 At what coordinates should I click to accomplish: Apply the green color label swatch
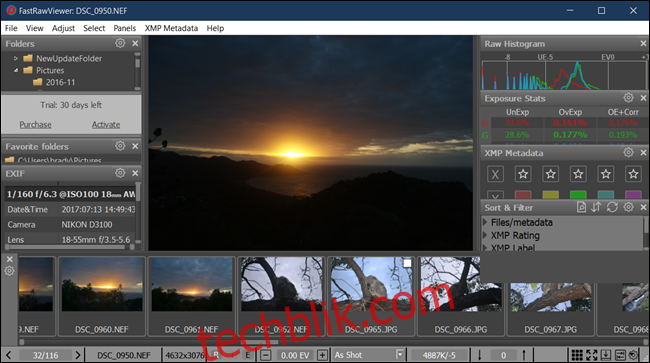point(578,194)
